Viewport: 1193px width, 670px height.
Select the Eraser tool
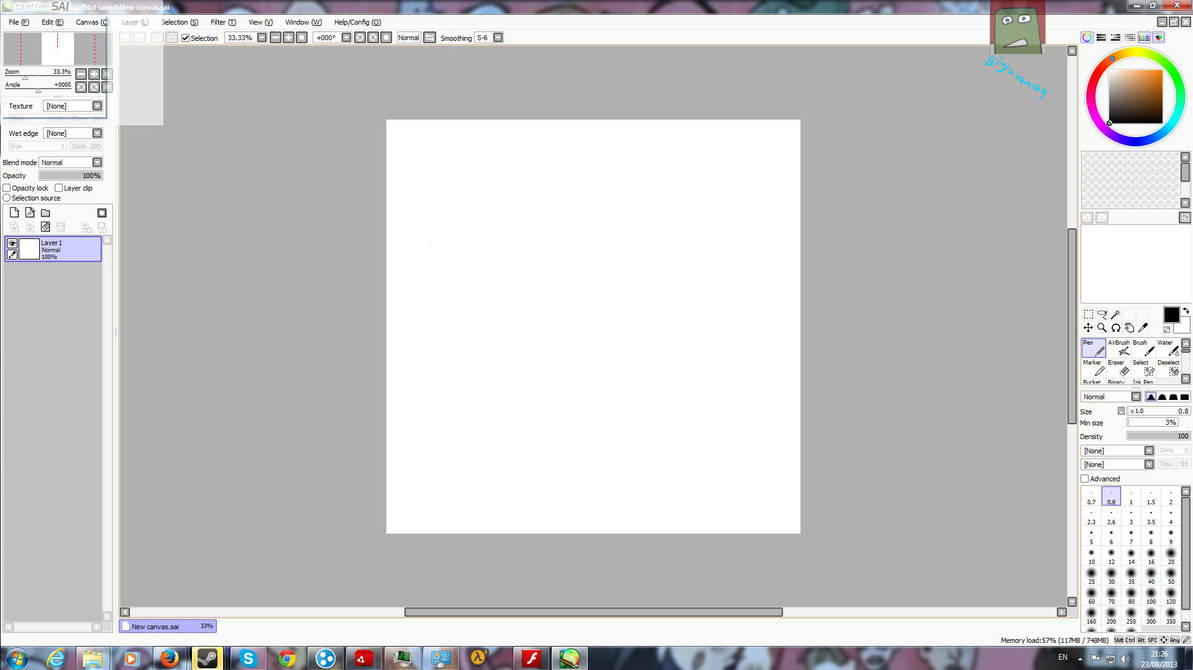click(1120, 368)
